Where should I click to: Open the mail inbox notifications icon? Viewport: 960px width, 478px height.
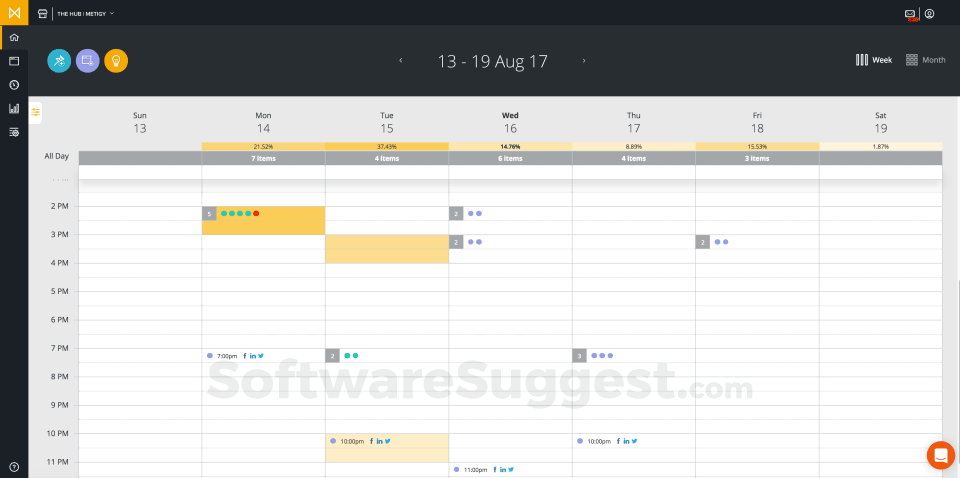point(910,14)
